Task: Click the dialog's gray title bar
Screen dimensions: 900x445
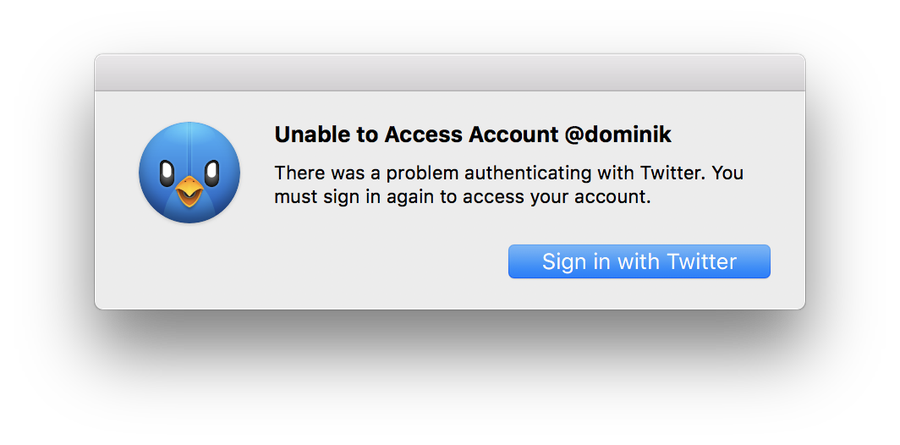Action: (x=449, y=72)
